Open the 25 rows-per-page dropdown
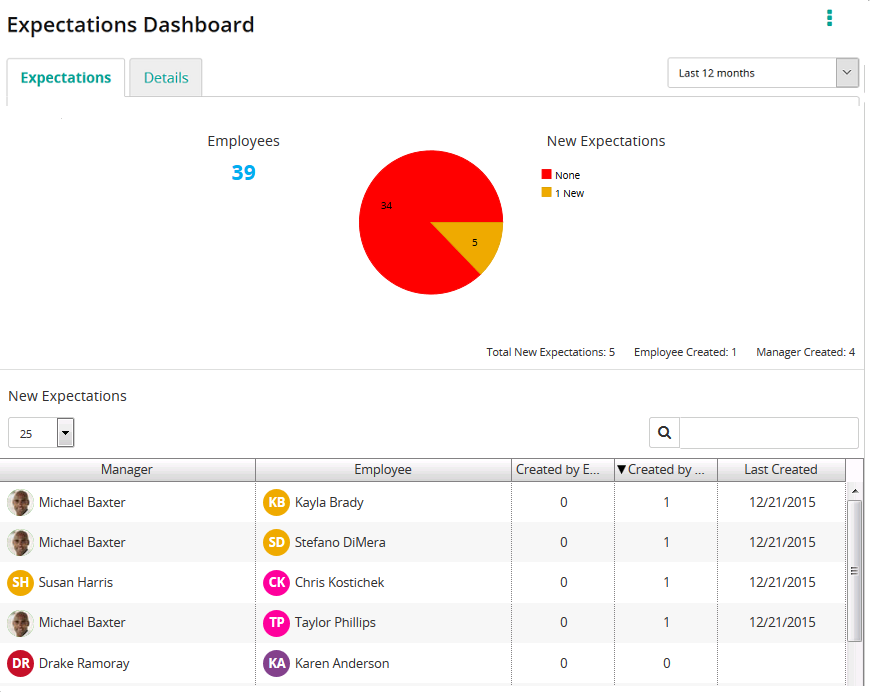The image size is (870, 692). (x=41, y=433)
